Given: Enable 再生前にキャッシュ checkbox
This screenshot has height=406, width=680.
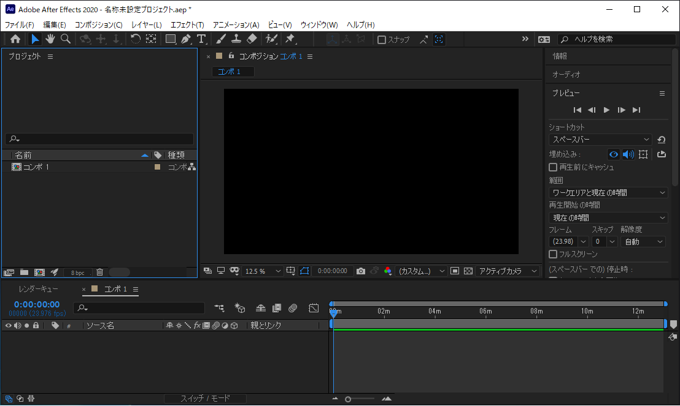Looking at the screenshot, I should 553,167.
